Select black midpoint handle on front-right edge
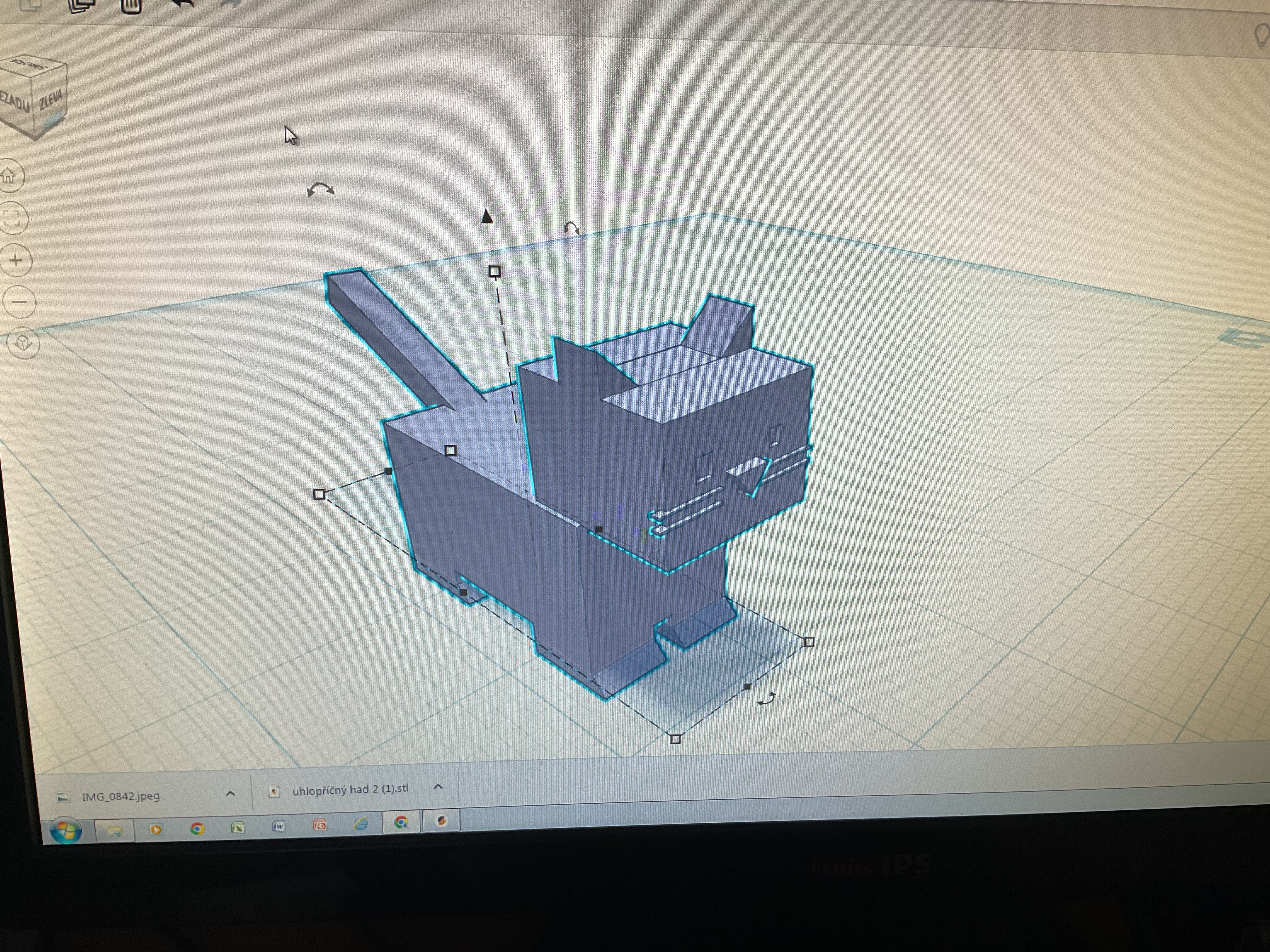This screenshot has width=1270, height=952. tap(747, 686)
